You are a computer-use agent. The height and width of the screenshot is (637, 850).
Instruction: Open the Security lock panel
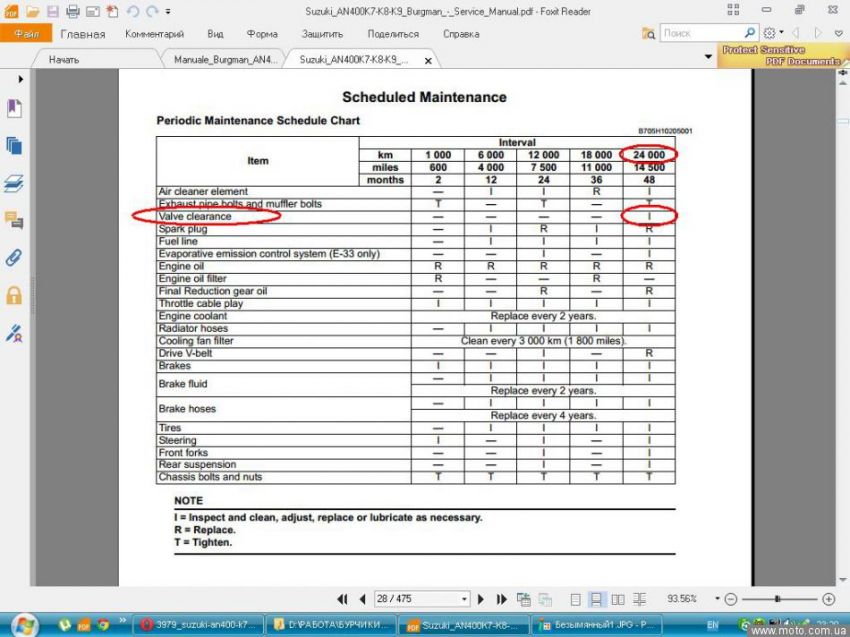click(14, 295)
